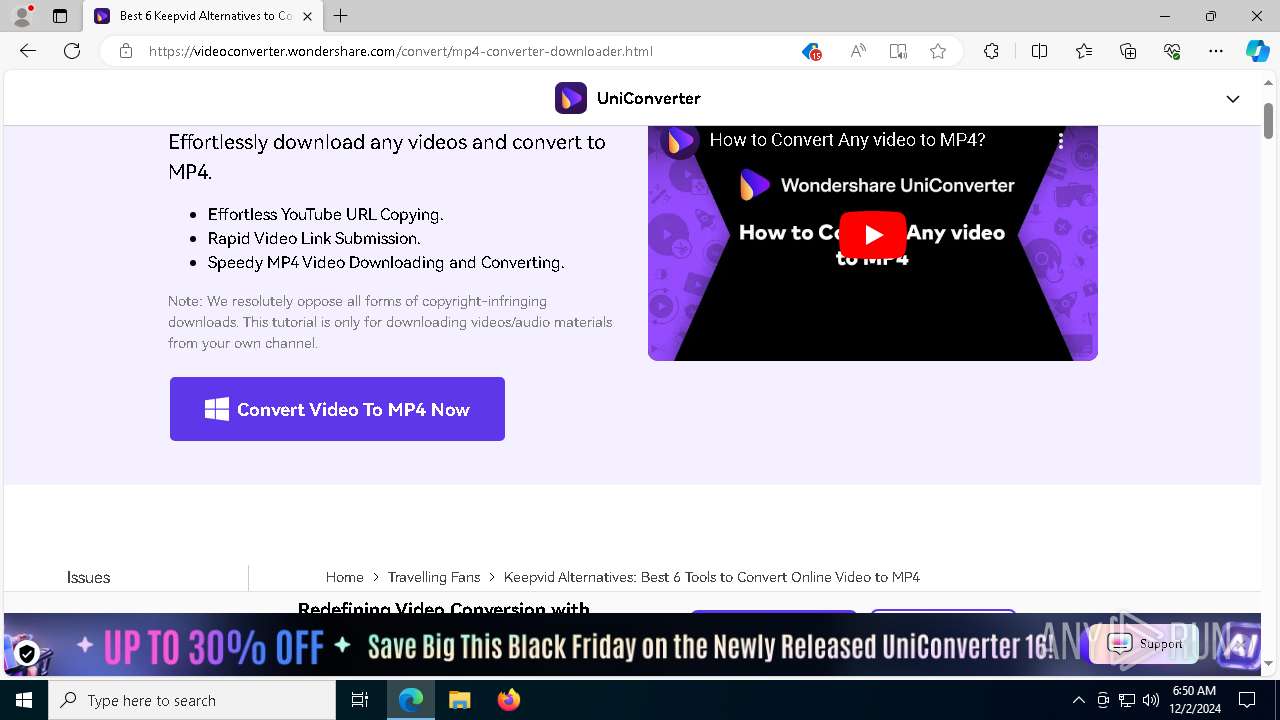Image resolution: width=1280 pixels, height=720 pixels.
Task: View site information padlock icon
Action: tap(126, 51)
